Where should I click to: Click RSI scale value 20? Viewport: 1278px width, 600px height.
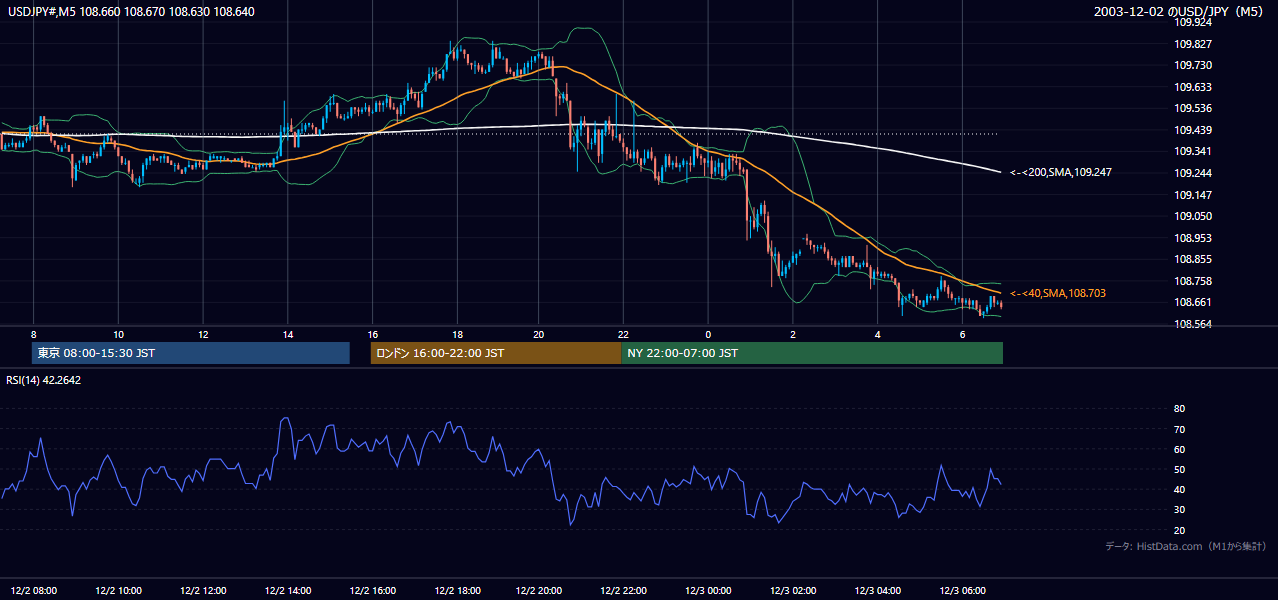[1180, 530]
